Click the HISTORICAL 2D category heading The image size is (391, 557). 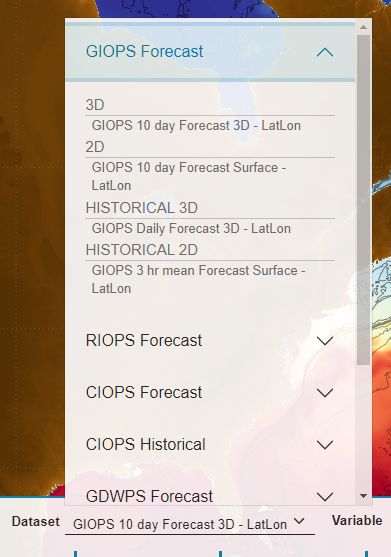pos(141,250)
